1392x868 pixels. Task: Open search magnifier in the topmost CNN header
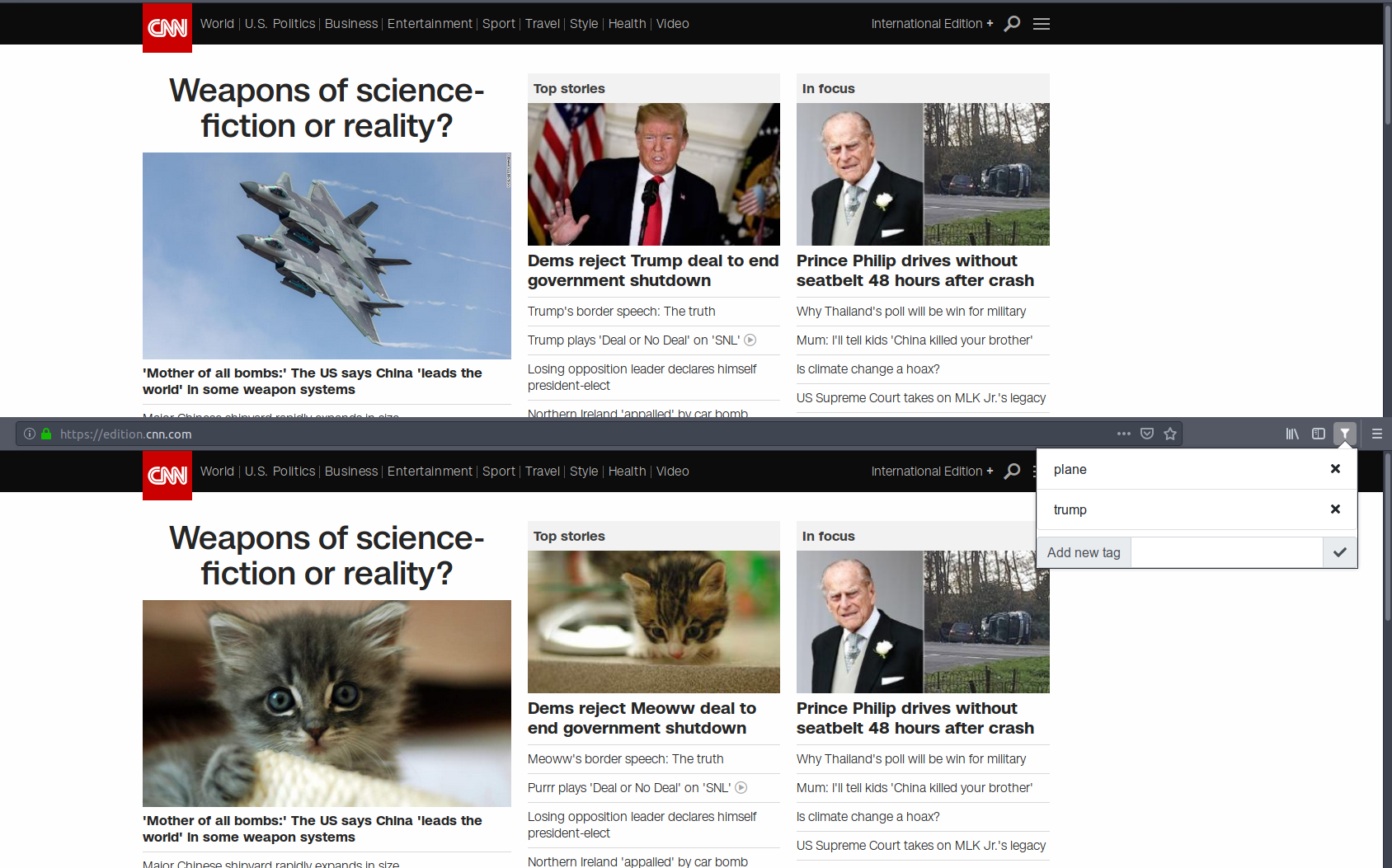(1012, 24)
